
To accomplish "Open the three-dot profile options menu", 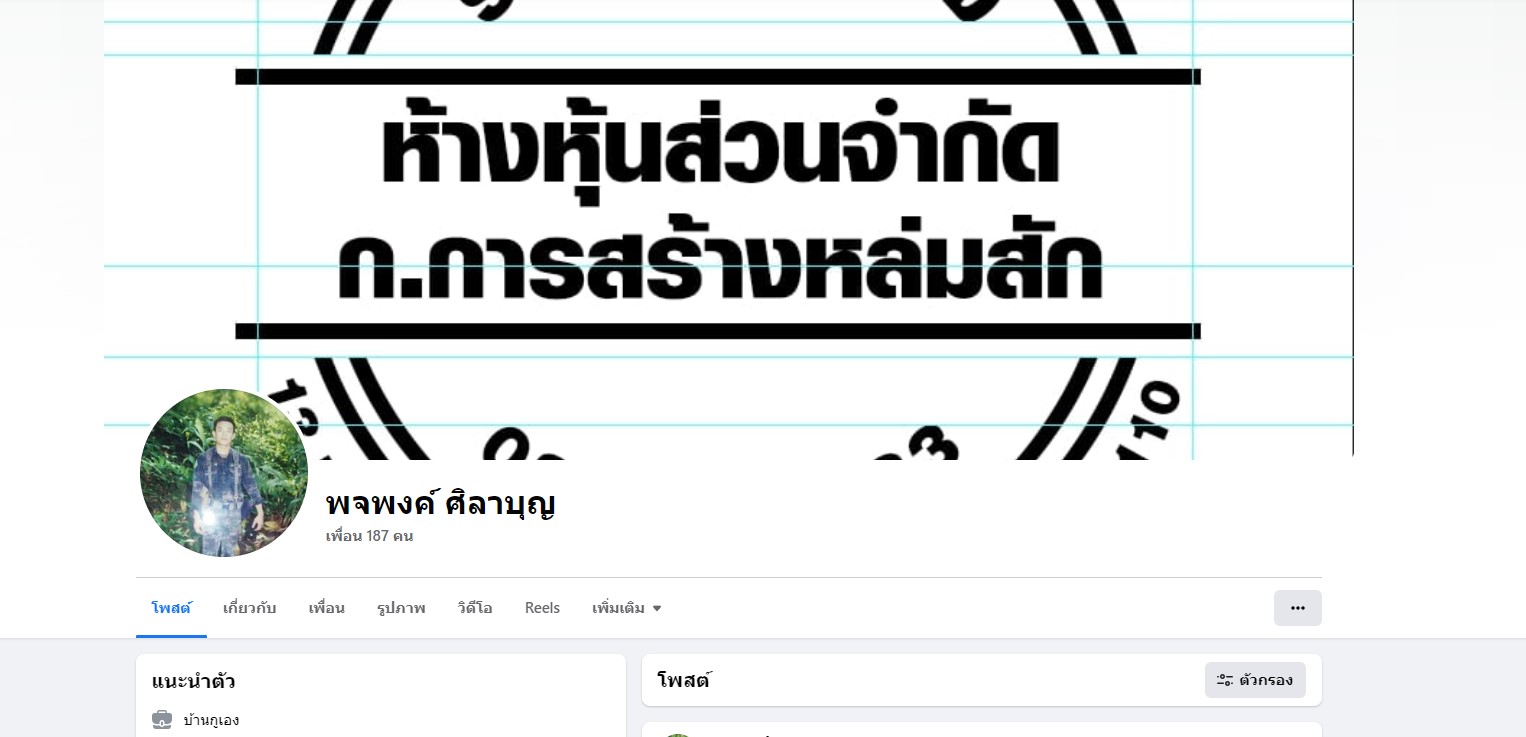I will point(1297,608).
